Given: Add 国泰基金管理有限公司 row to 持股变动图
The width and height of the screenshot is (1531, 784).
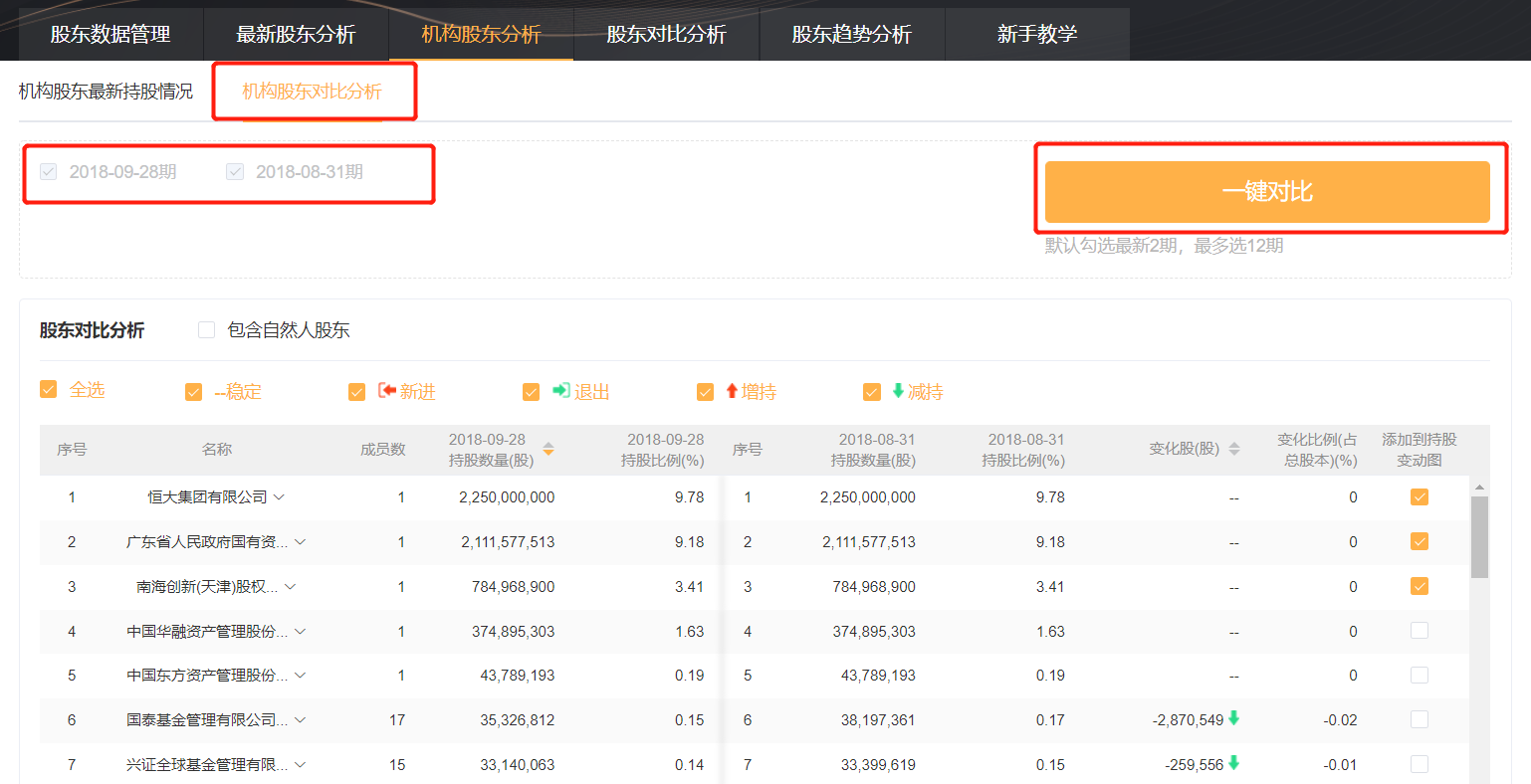Looking at the screenshot, I should click(x=1420, y=719).
